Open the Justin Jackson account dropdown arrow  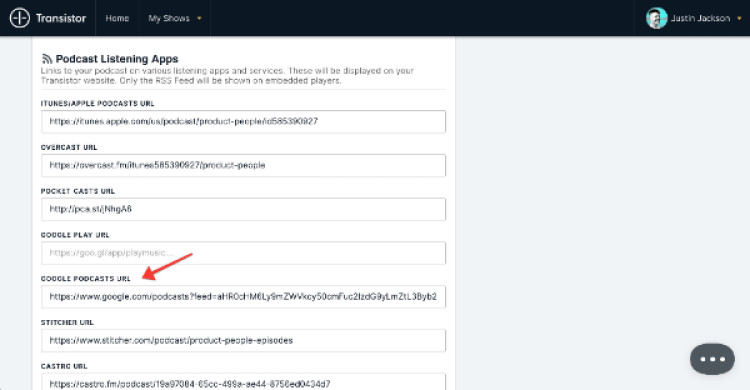pyautogui.click(x=739, y=19)
